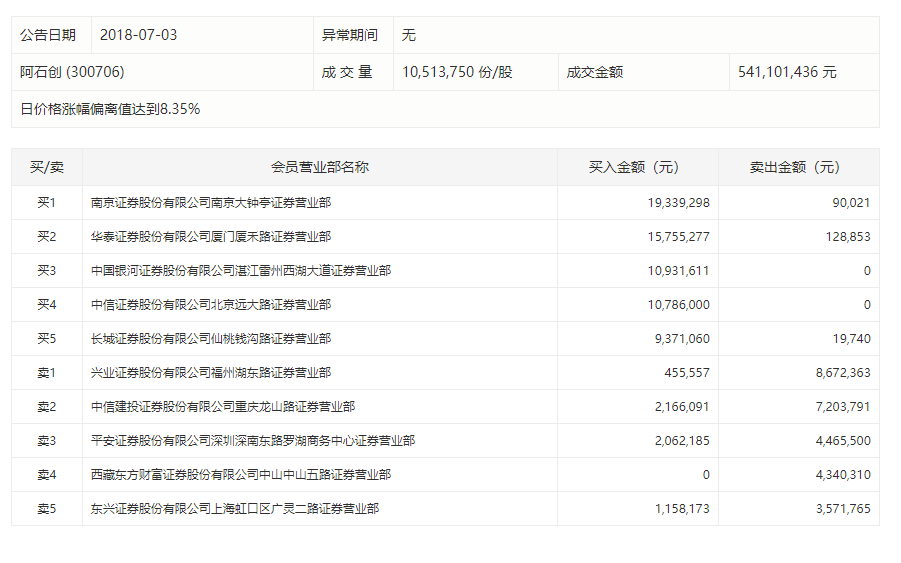This screenshot has height=563, width=901.
Task: Click 中国银河证券 湛江雷州西湖大道营业部 row name
Action: point(240,270)
